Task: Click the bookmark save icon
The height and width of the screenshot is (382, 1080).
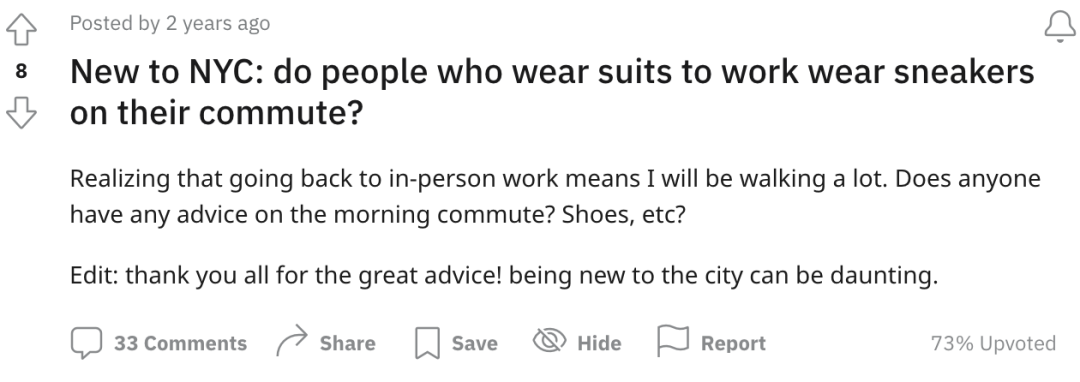Action: click(x=427, y=343)
